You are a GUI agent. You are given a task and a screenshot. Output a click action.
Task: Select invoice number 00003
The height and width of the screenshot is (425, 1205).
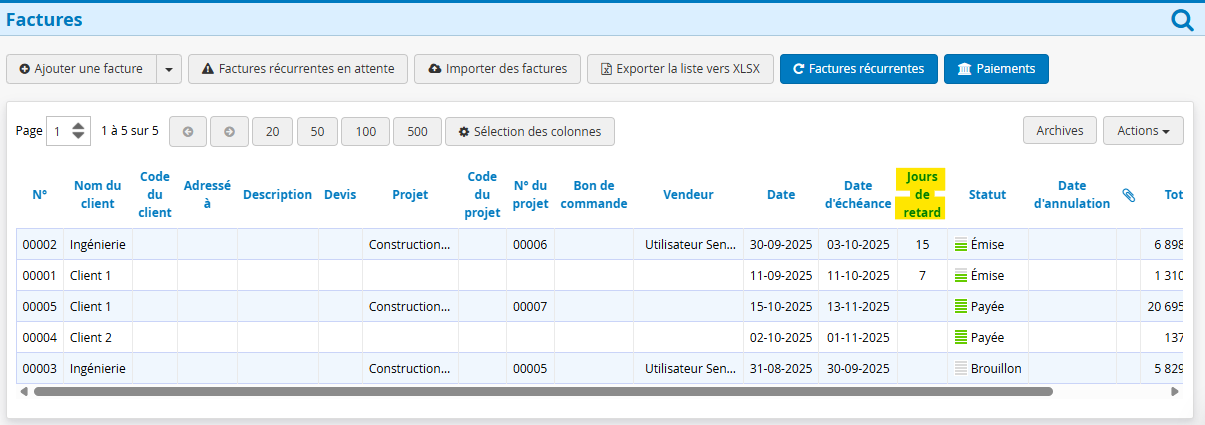tap(38, 368)
